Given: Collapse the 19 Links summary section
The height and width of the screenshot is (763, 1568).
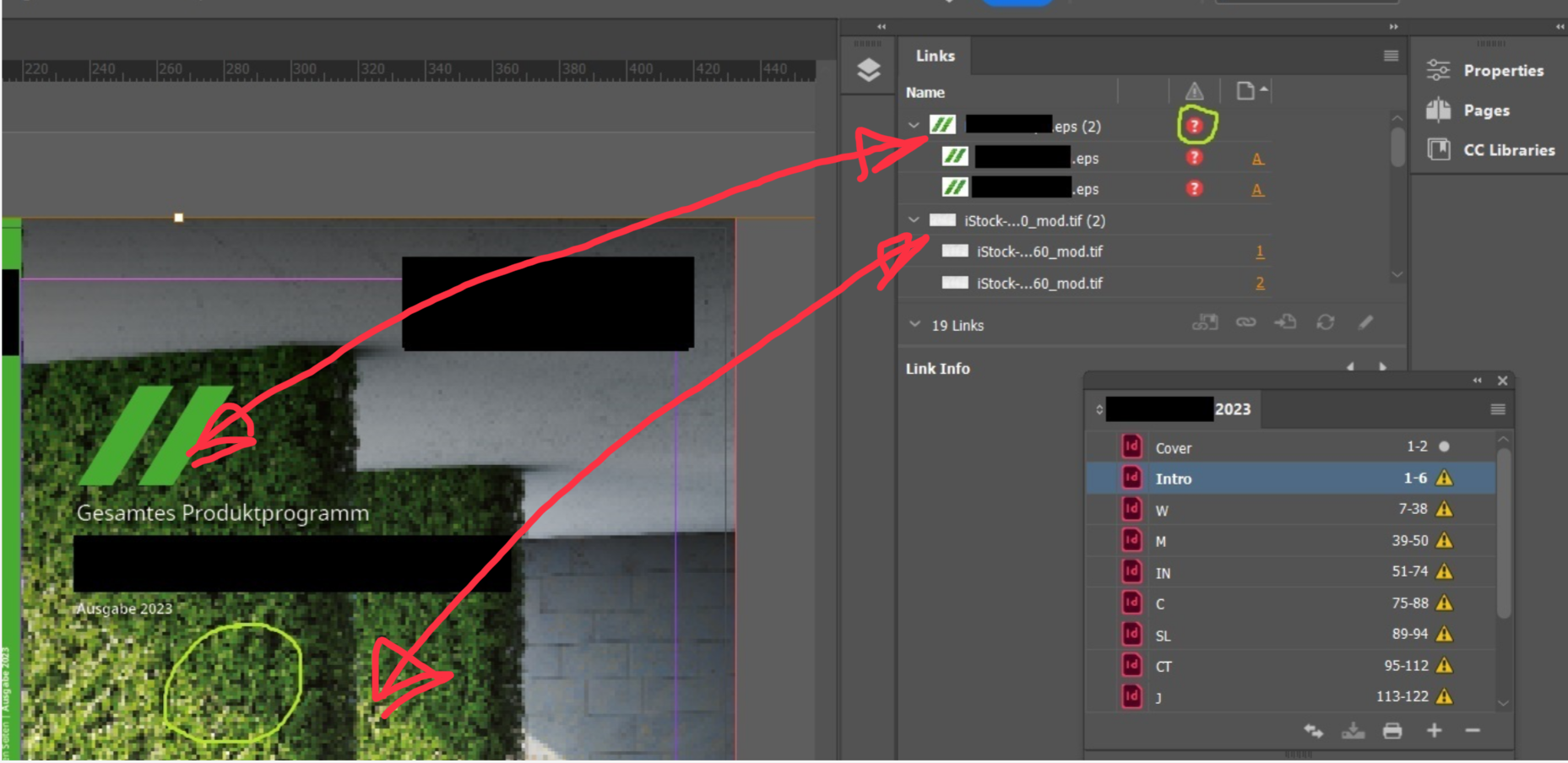Looking at the screenshot, I should tap(913, 325).
